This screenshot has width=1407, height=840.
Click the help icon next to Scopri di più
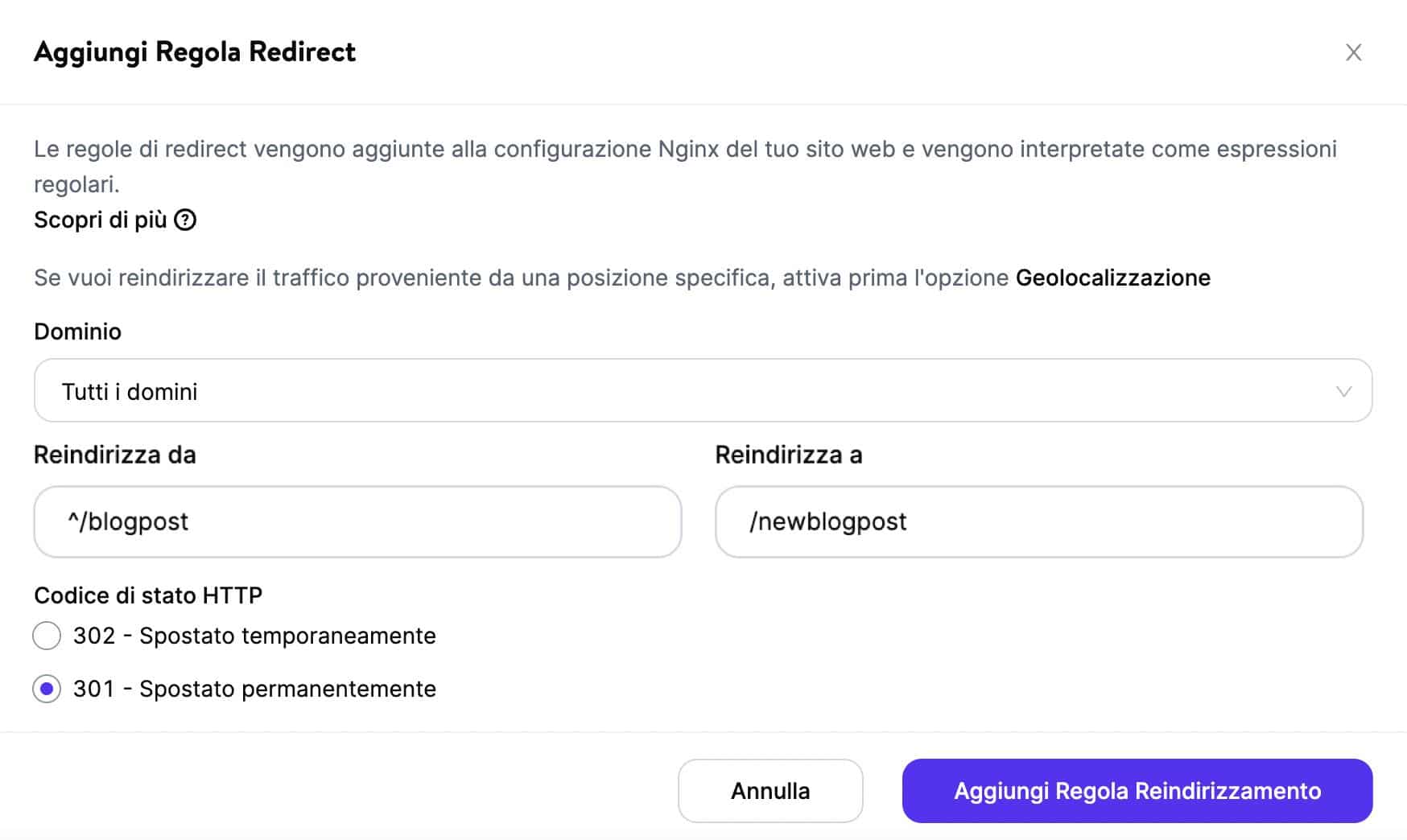click(187, 219)
